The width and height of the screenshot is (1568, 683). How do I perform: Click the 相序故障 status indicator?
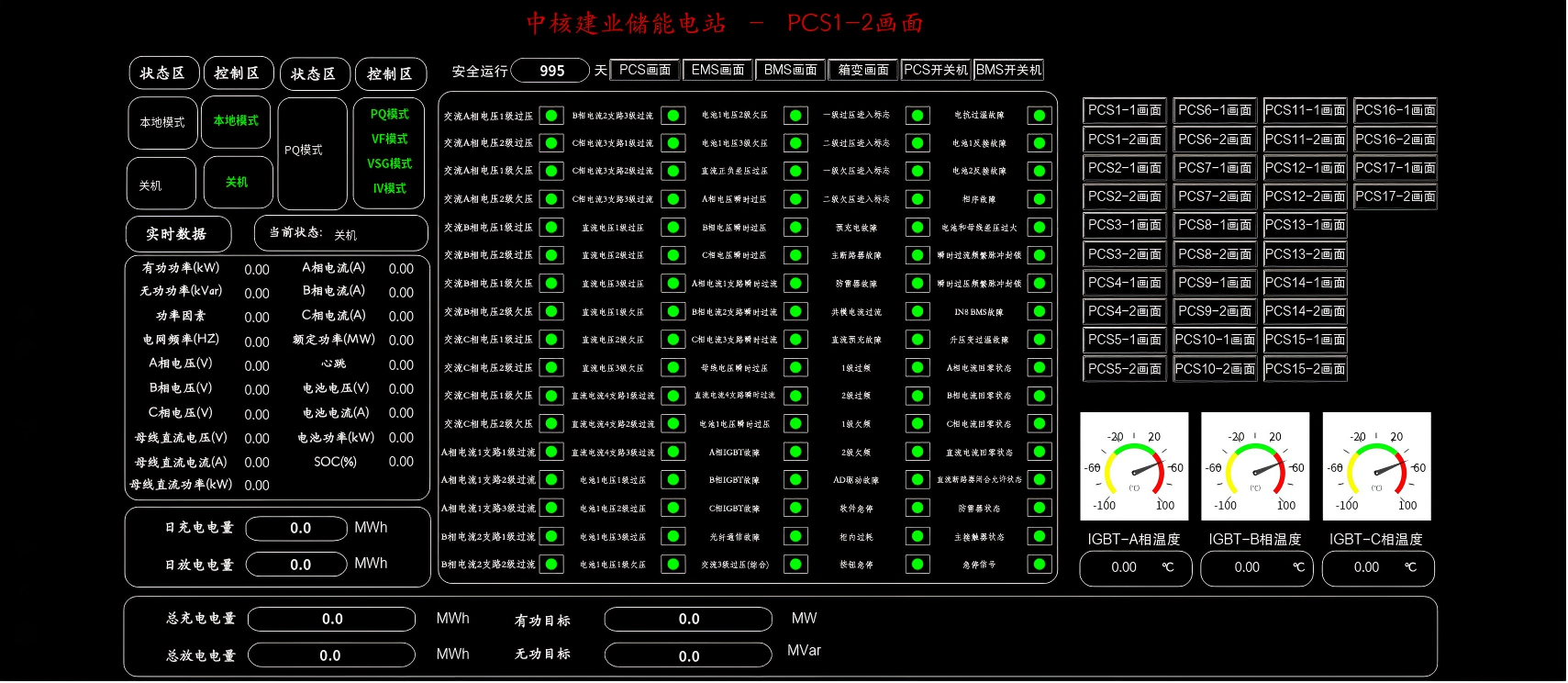coord(1040,199)
